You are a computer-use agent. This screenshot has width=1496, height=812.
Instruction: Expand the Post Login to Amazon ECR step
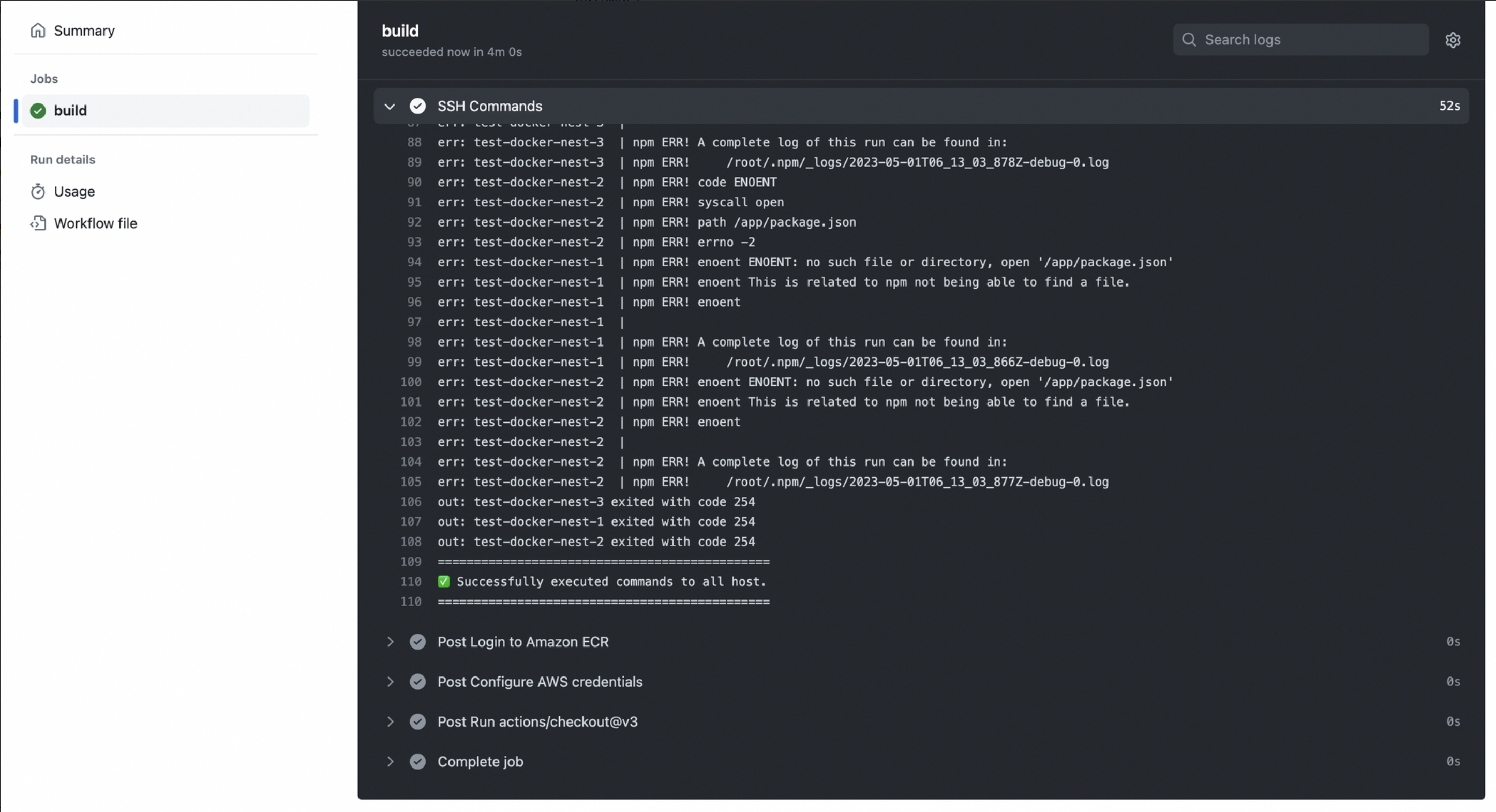390,642
